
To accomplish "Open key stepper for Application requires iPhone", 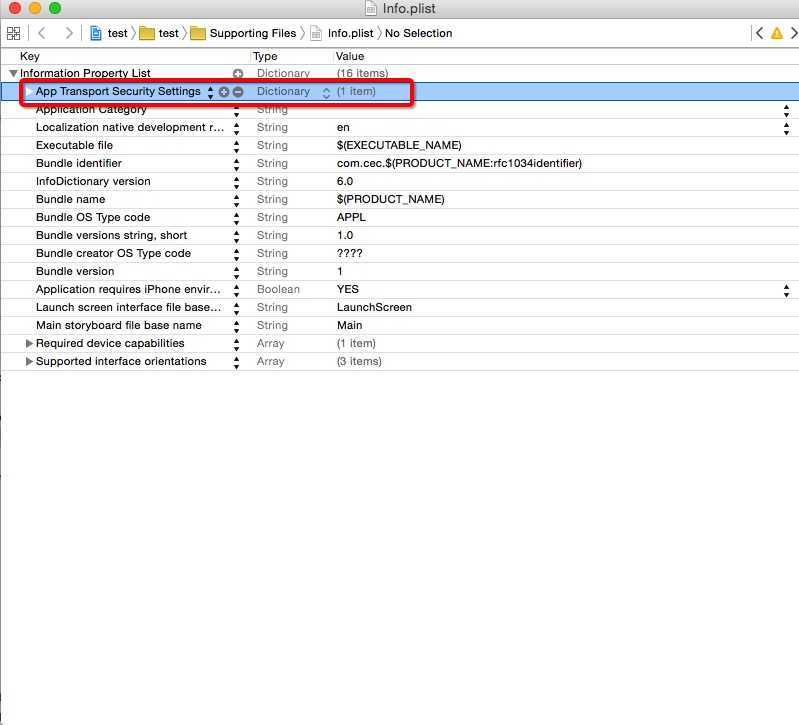I will [x=236, y=290].
